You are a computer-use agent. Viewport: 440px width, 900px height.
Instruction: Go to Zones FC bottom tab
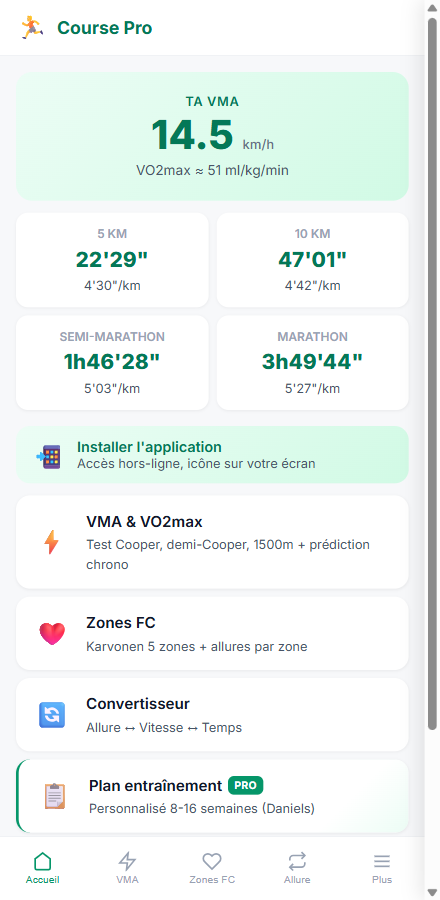[x=212, y=867]
